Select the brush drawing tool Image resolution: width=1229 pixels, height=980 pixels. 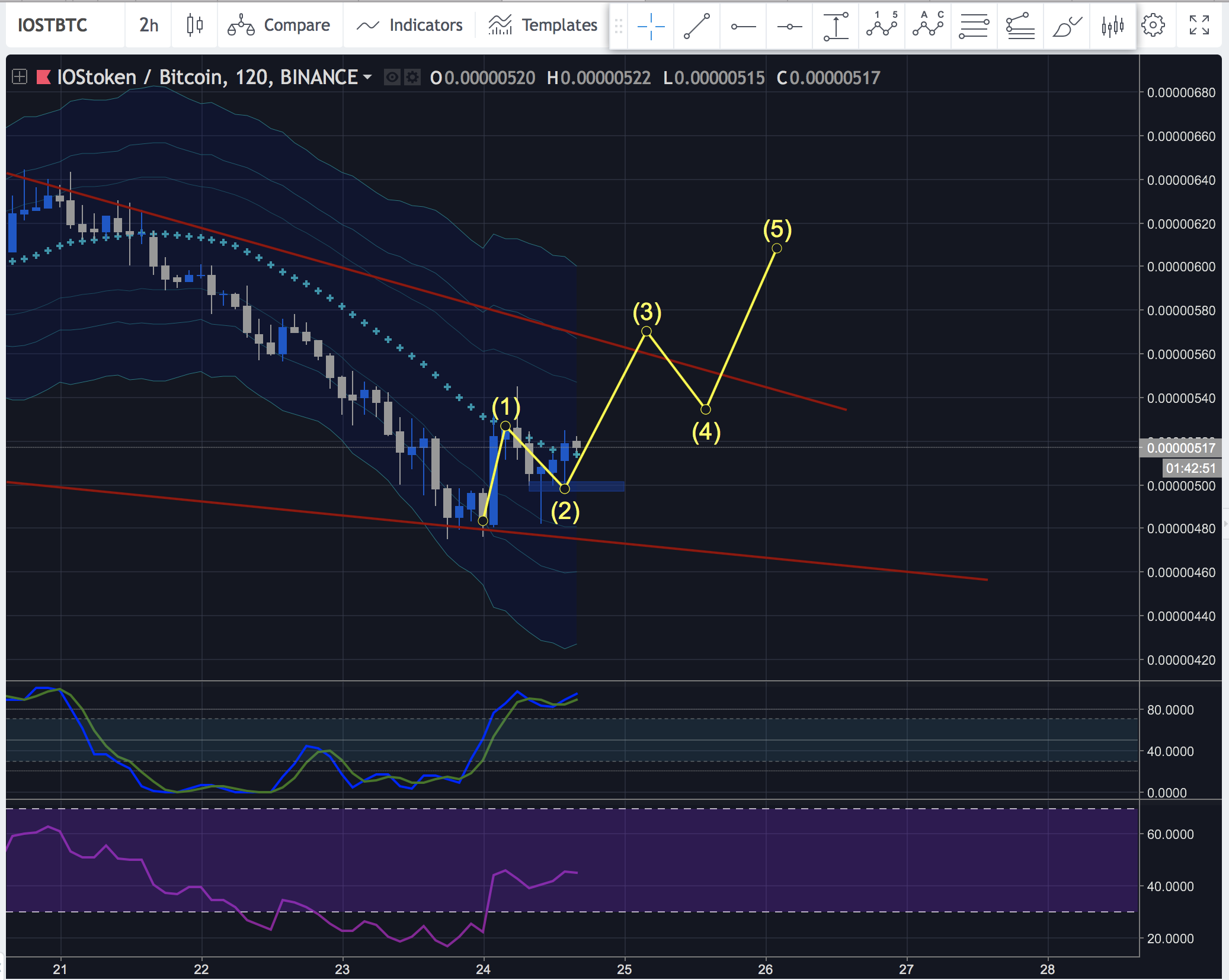(1067, 26)
